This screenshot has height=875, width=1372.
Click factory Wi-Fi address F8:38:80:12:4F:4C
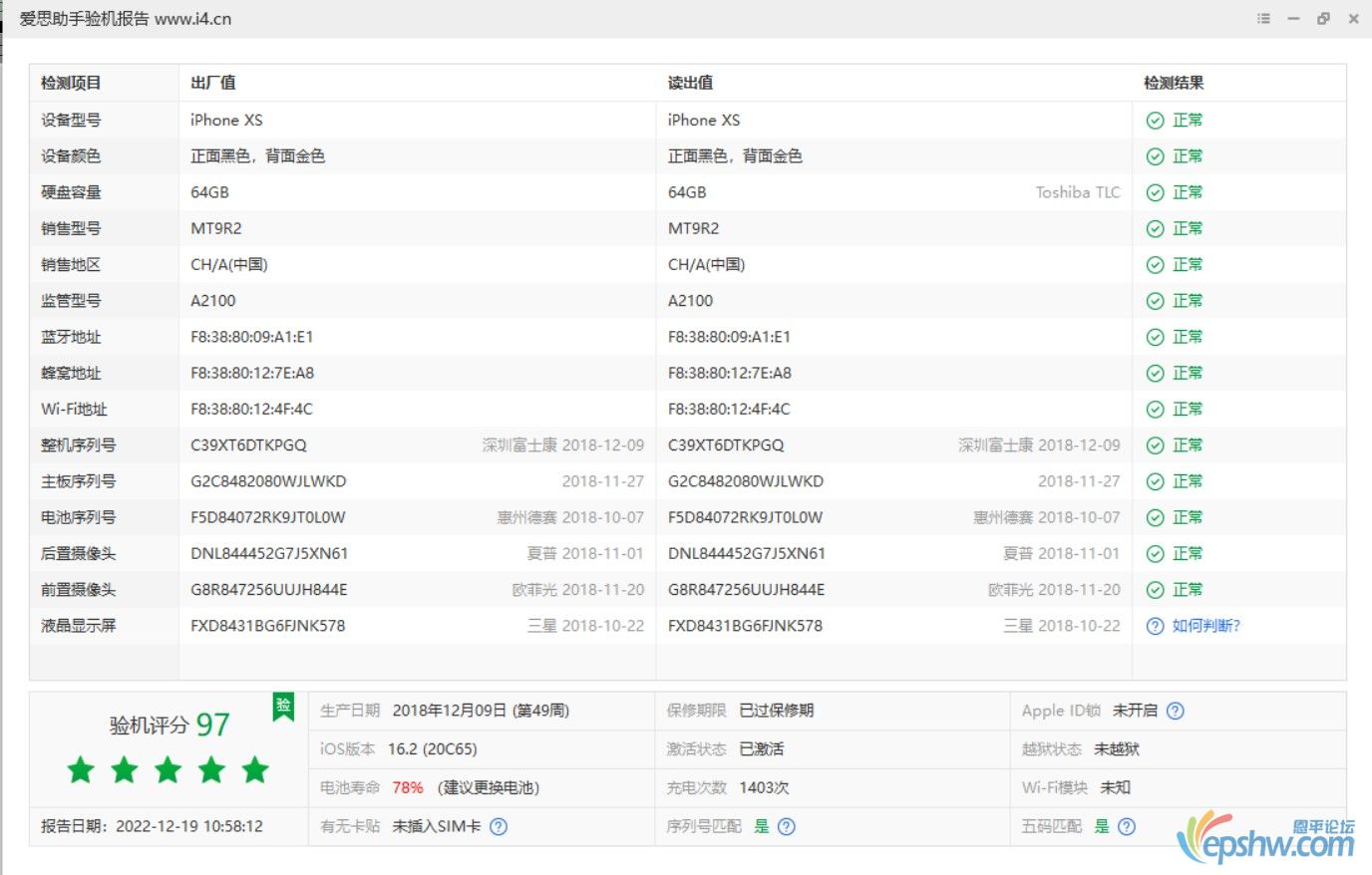[251, 410]
